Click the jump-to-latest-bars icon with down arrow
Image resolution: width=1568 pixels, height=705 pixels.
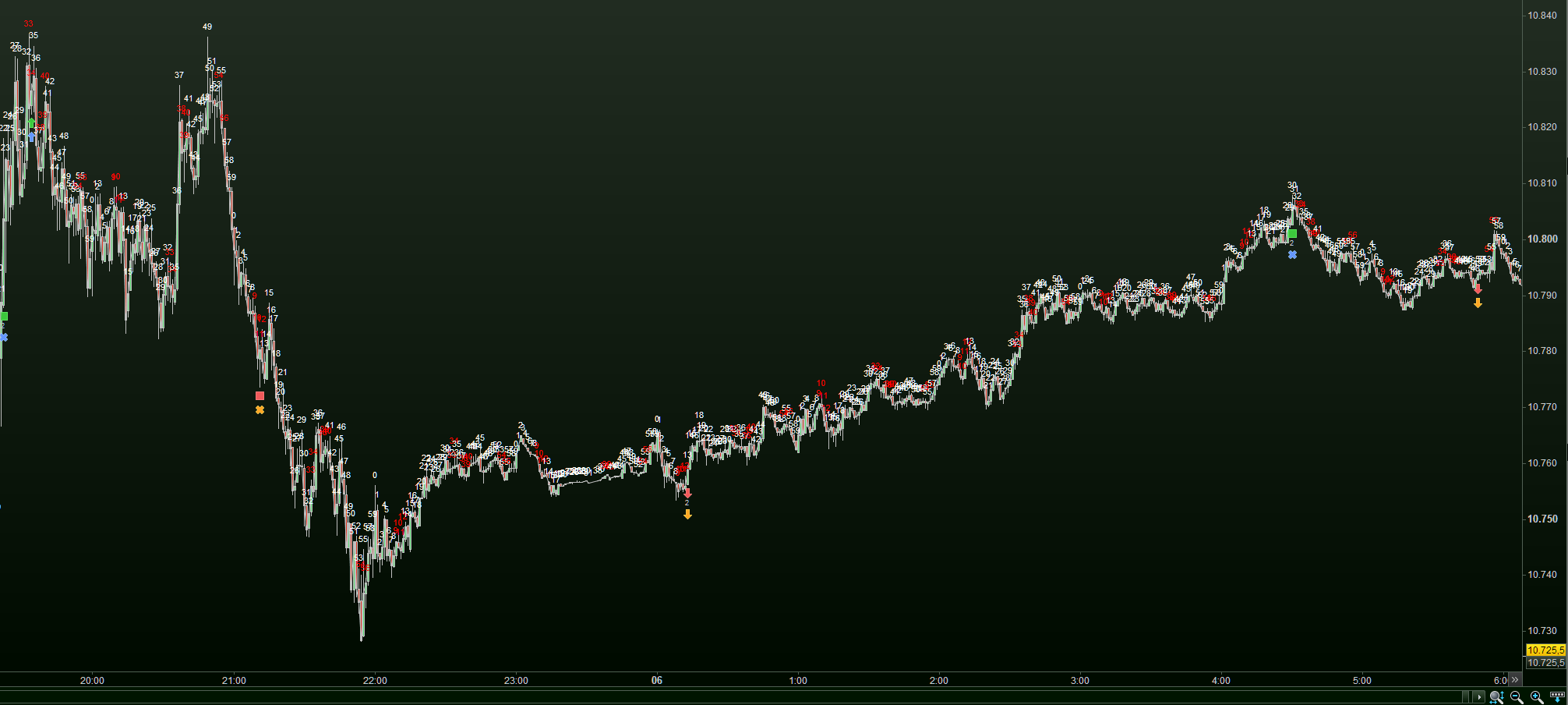1557,697
